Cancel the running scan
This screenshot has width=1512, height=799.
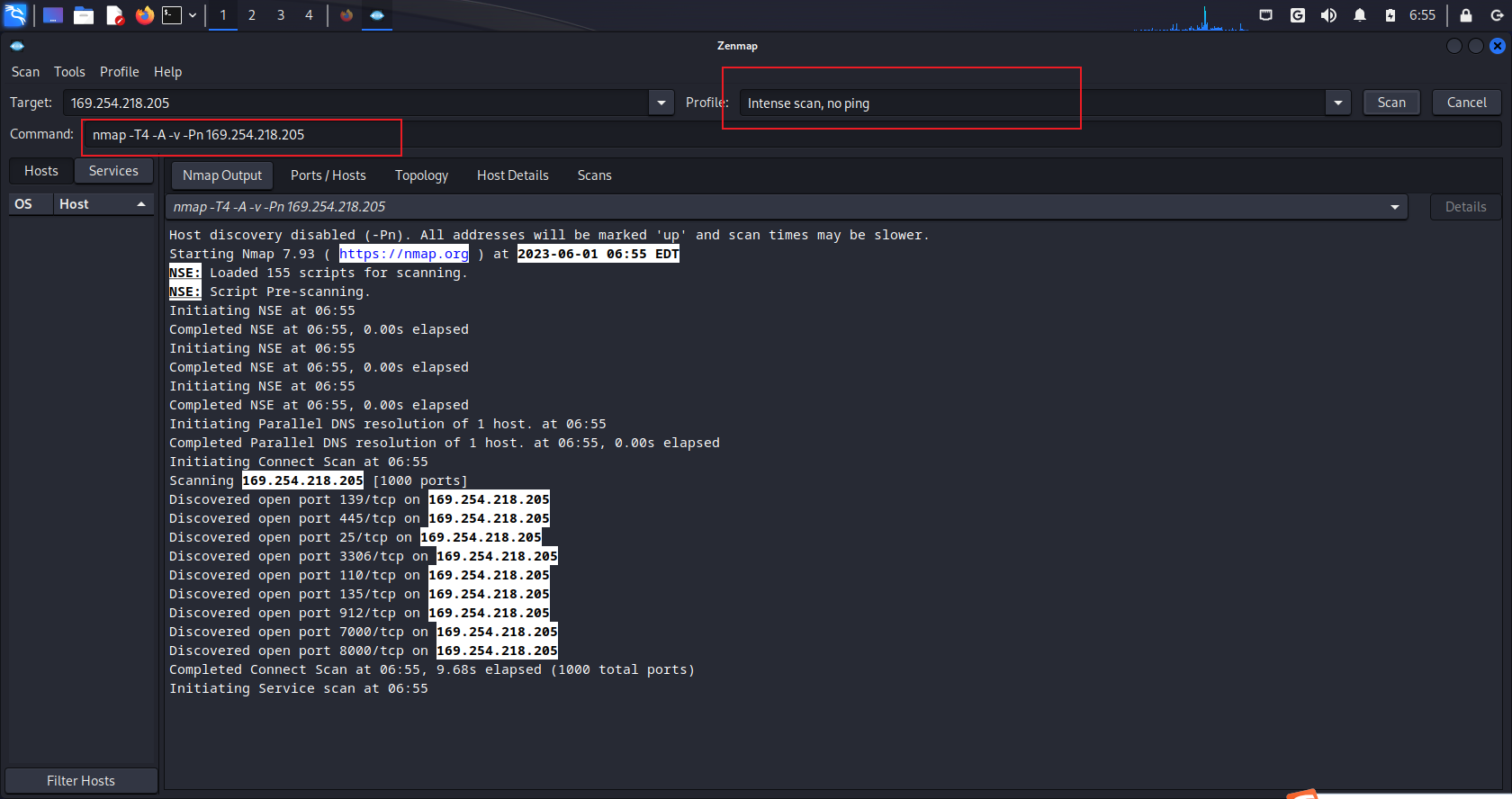[x=1466, y=103]
